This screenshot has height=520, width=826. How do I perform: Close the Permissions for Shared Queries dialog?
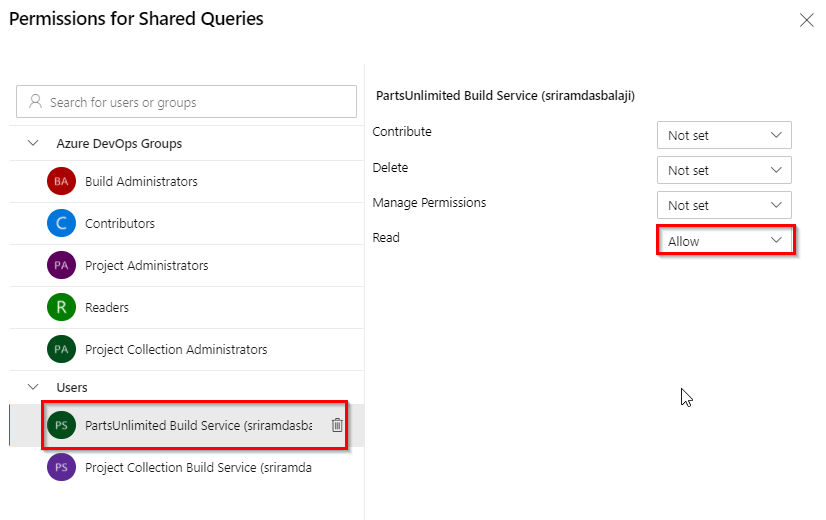click(807, 21)
